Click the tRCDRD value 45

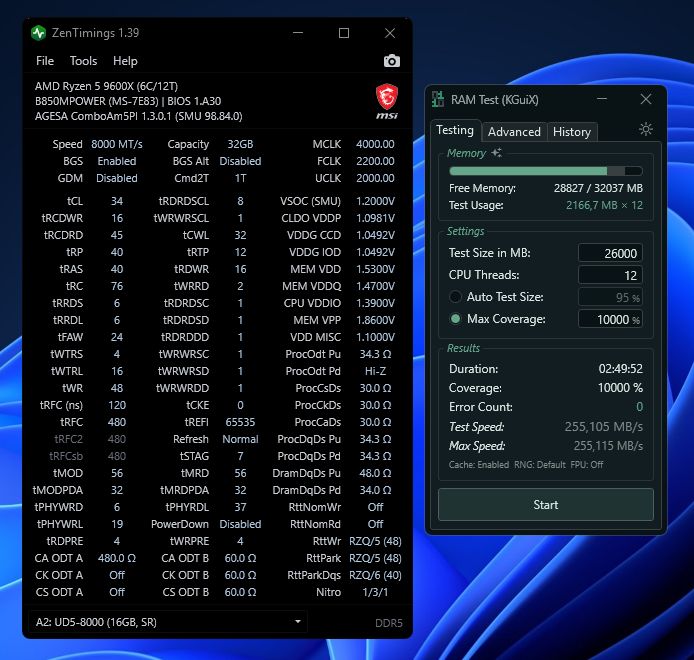117,235
